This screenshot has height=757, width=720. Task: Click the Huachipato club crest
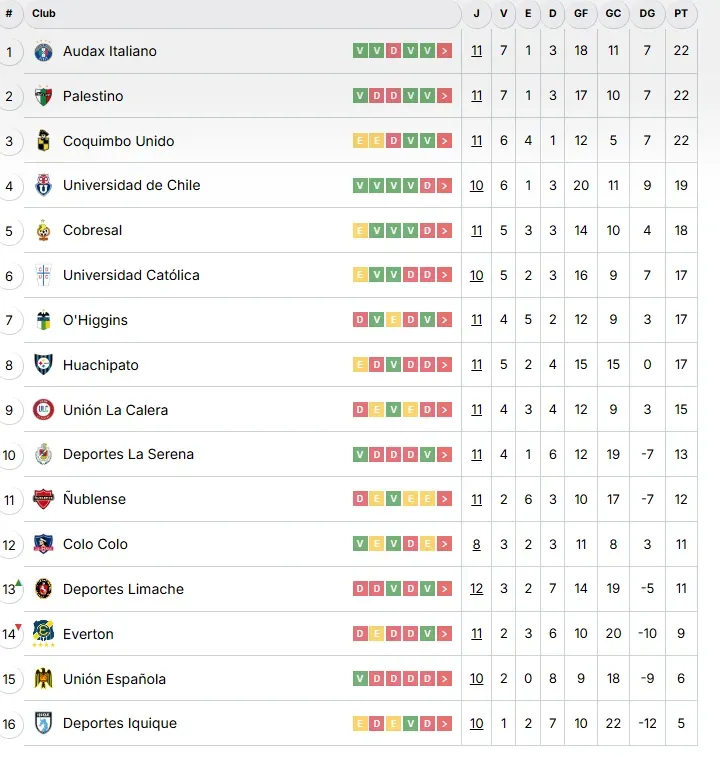(42, 365)
